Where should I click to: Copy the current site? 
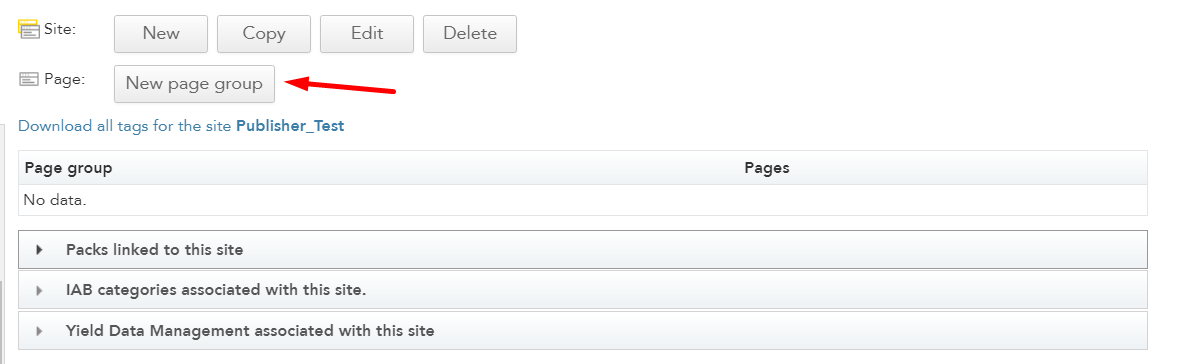tap(264, 33)
